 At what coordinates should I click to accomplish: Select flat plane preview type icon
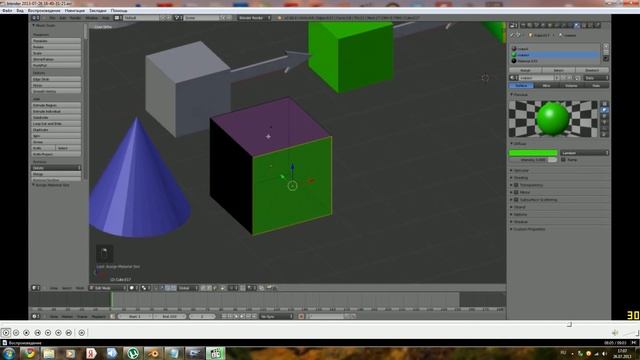(x=605, y=104)
